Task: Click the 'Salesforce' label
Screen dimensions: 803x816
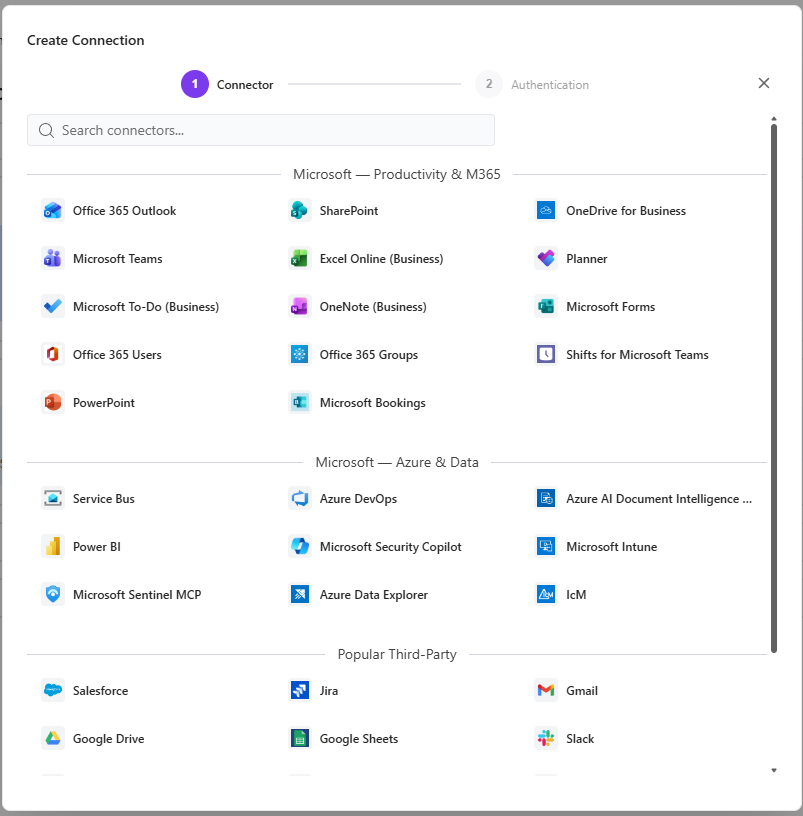Action: coord(100,691)
